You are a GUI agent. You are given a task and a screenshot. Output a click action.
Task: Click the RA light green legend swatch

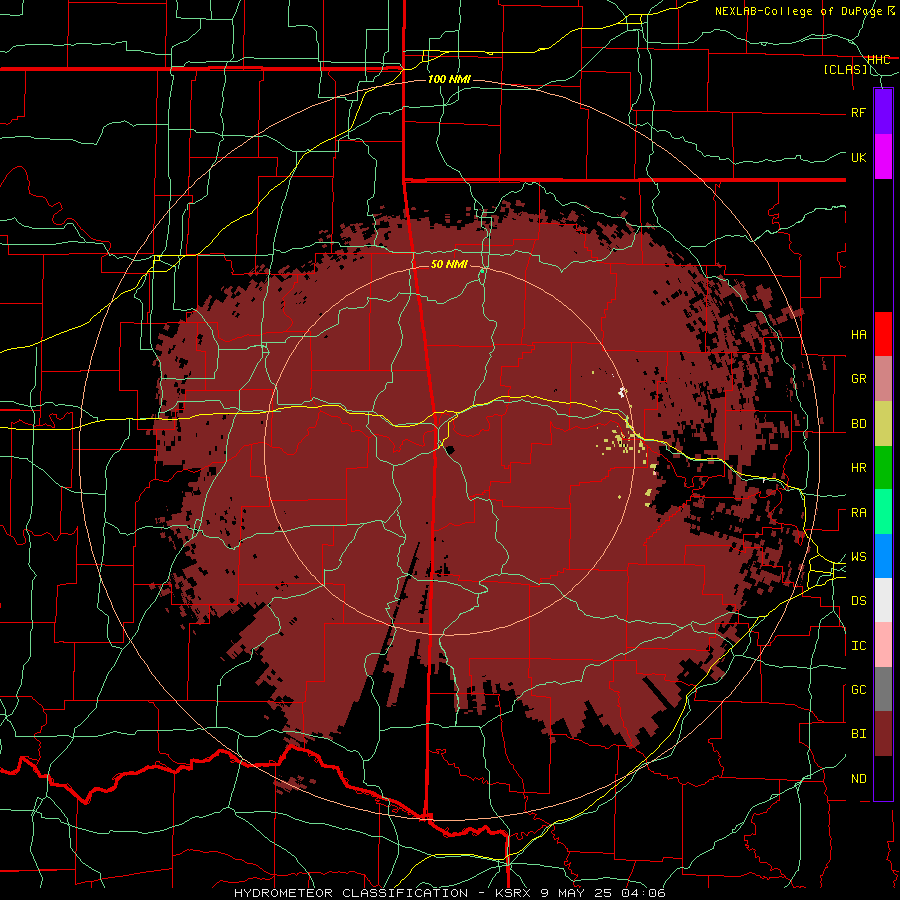883,512
